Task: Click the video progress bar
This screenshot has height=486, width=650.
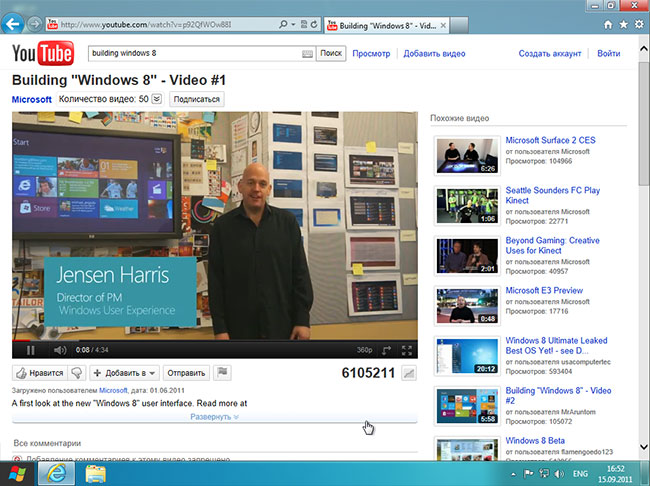Action: coord(215,340)
